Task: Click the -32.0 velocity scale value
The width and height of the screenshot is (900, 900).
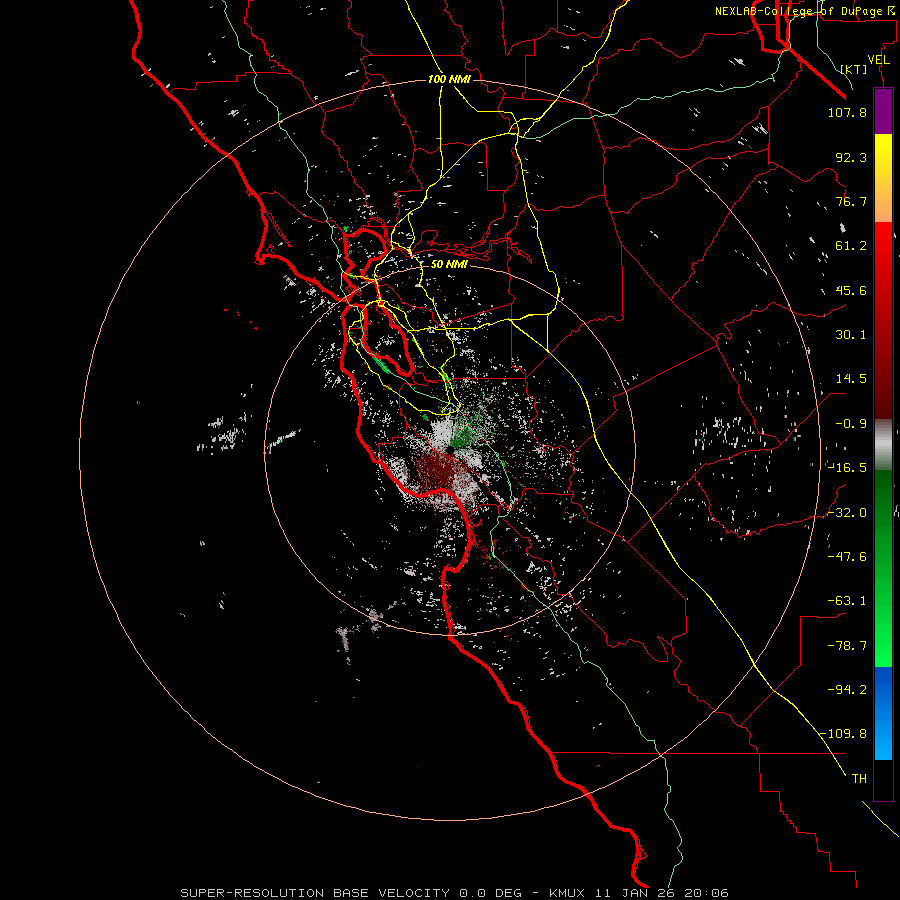Action: (x=847, y=513)
